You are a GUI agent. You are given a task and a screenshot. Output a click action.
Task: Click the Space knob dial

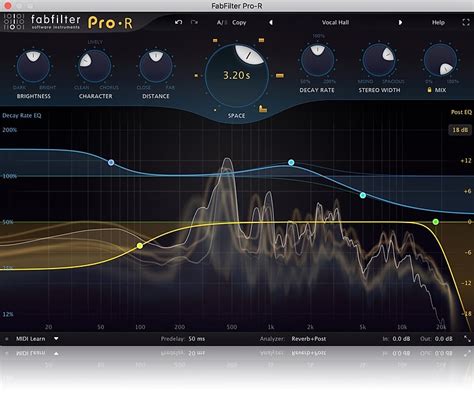[x=237, y=76]
